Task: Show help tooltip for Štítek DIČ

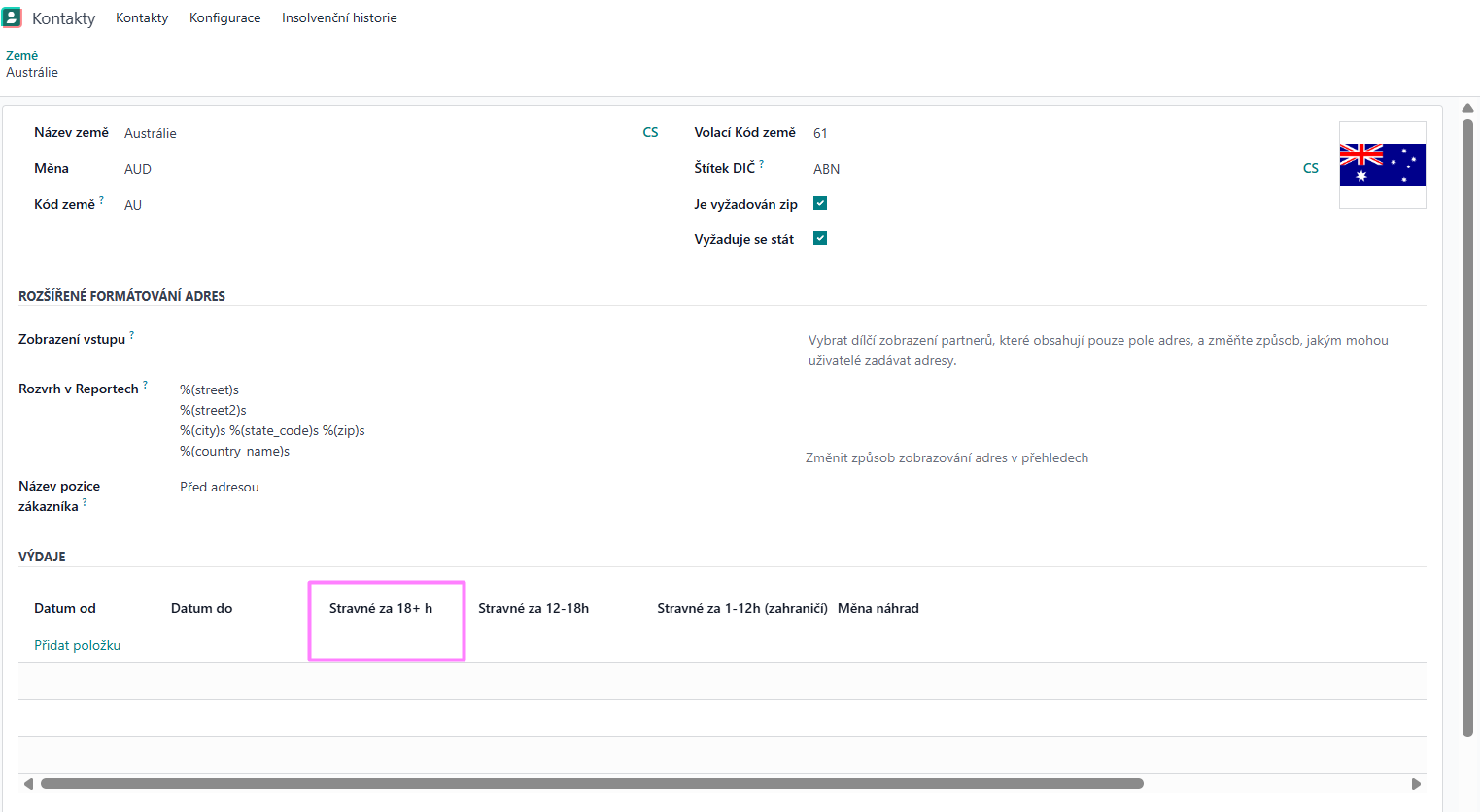Action: click(x=762, y=164)
